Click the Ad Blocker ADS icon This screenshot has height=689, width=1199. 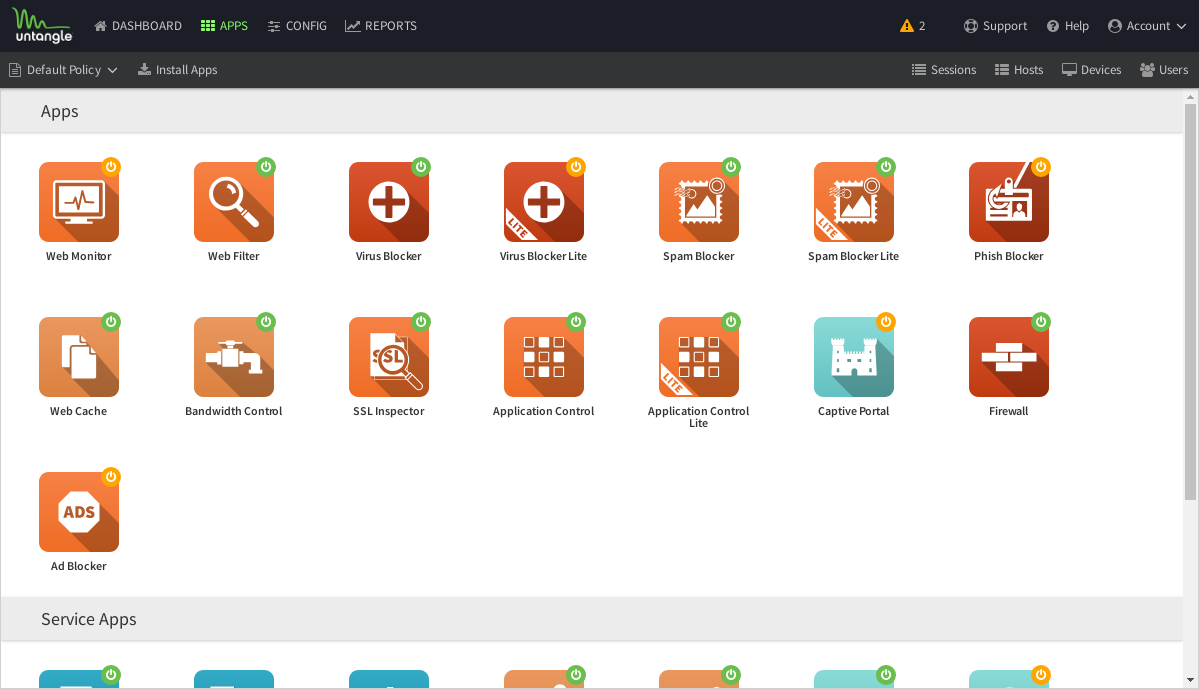79,512
